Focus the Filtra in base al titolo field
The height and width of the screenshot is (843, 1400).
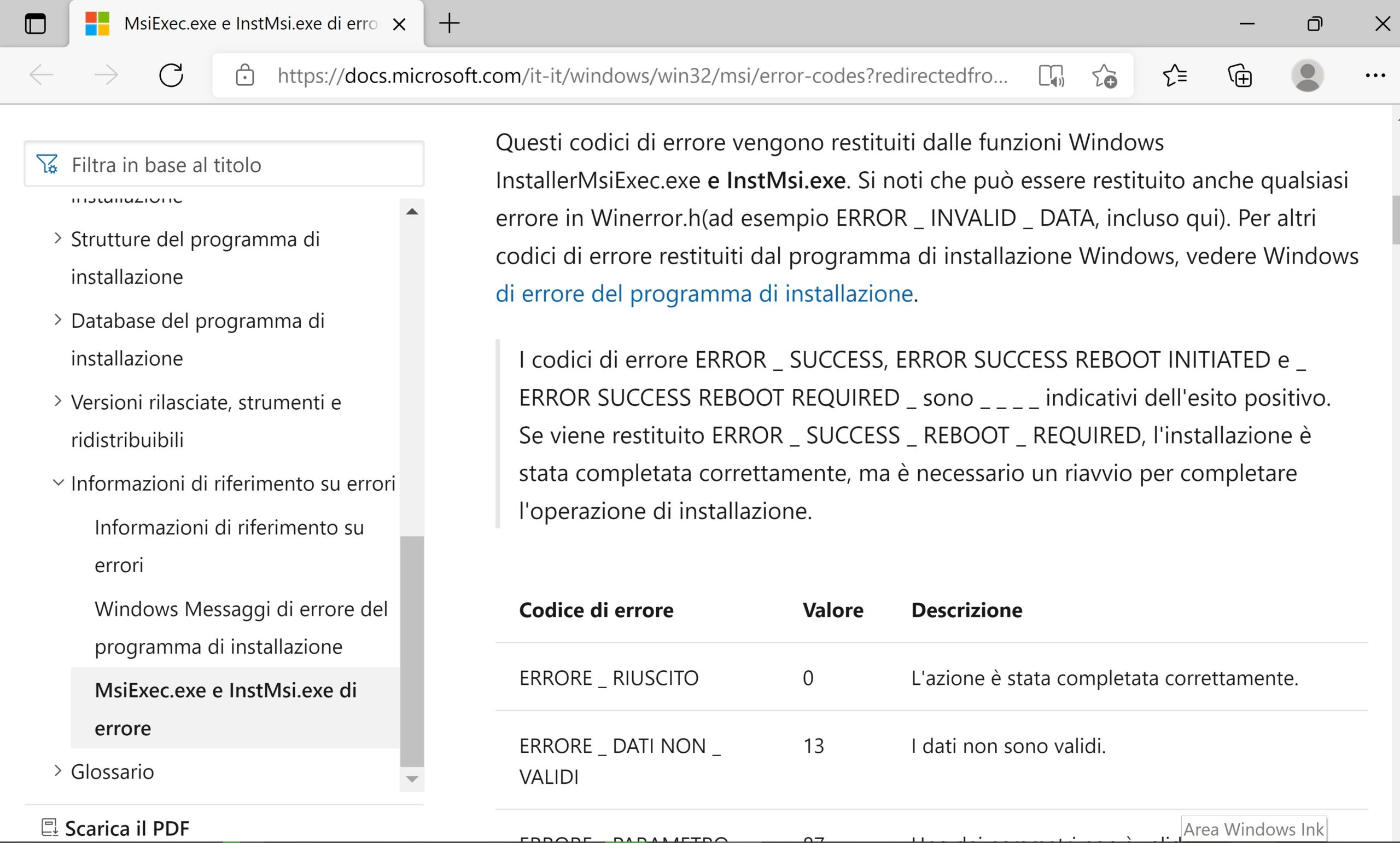[224, 164]
